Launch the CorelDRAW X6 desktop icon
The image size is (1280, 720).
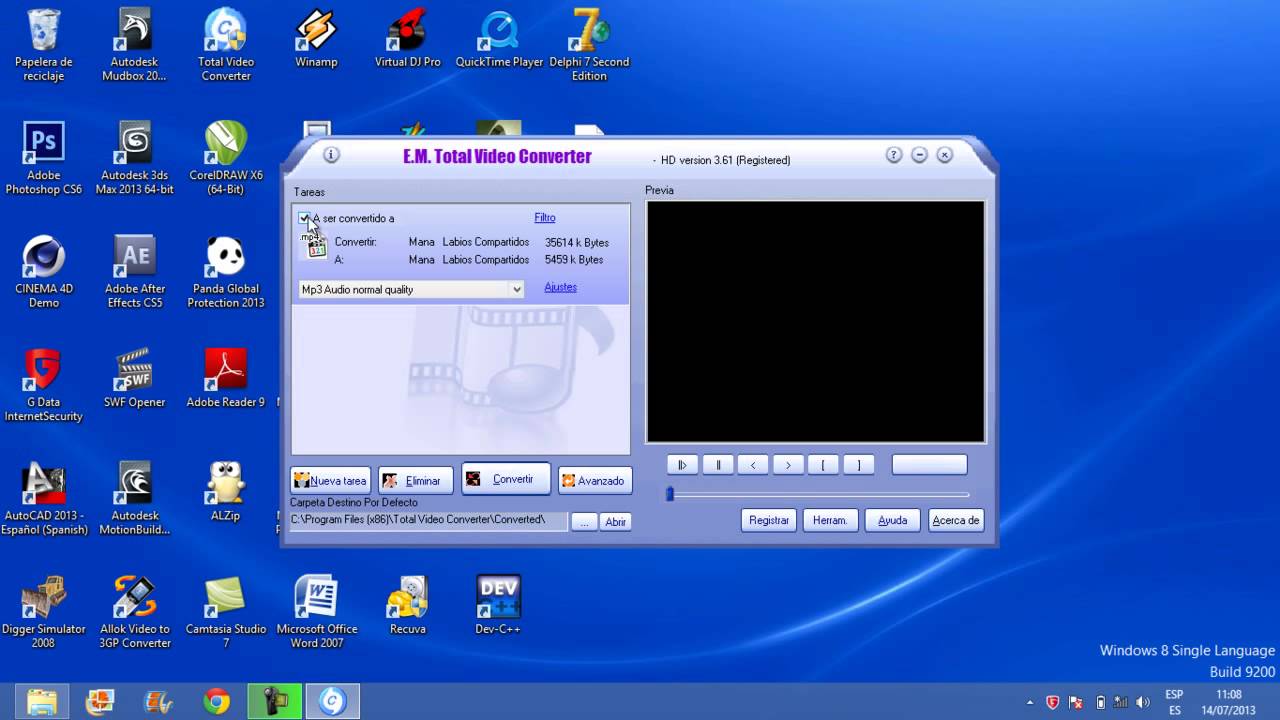point(226,159)
